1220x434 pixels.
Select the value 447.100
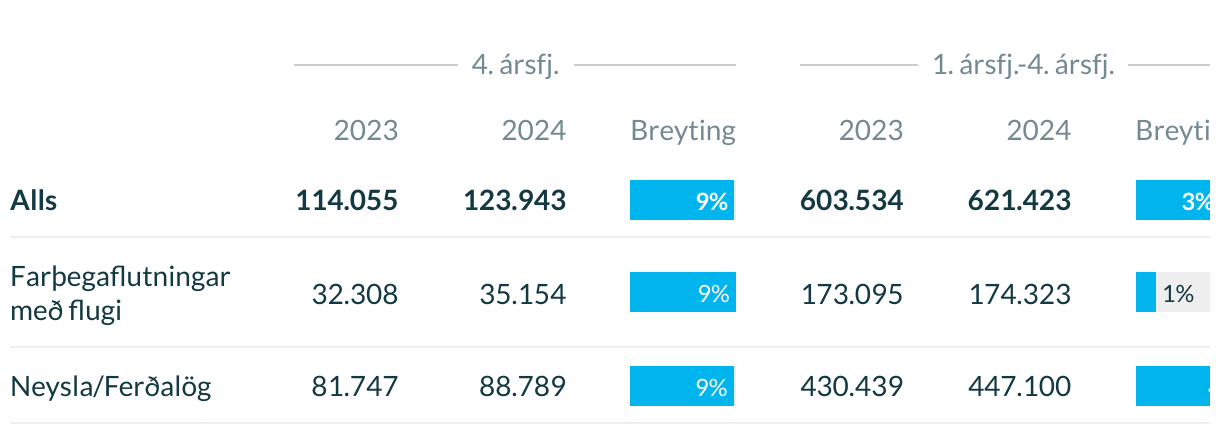(1020, 387)
